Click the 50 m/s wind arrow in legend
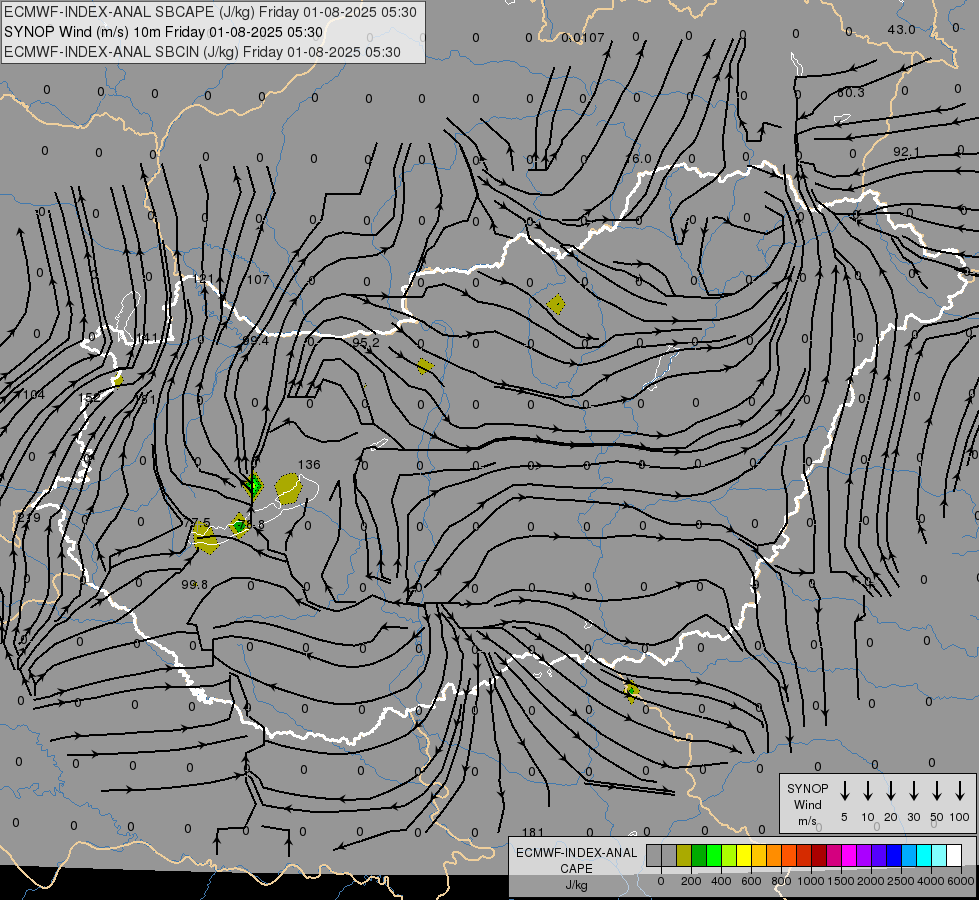This screenshot has height=900, width=979. 937,791
